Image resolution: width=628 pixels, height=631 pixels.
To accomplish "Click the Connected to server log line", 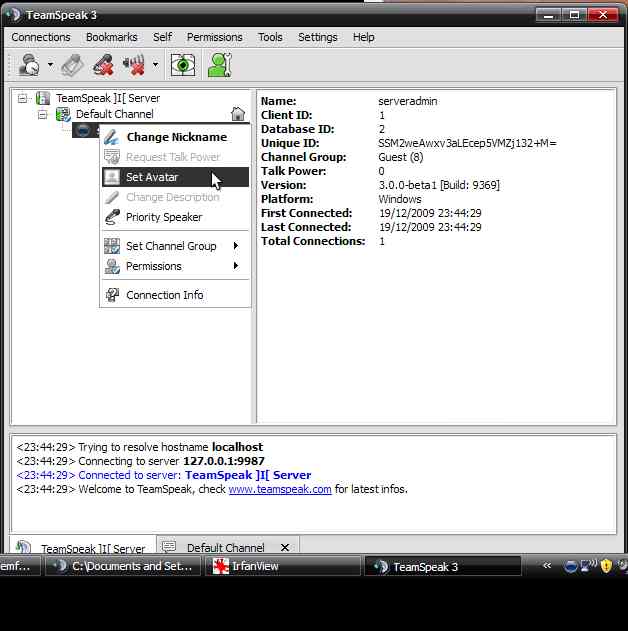I will click(x=164, y=475).
